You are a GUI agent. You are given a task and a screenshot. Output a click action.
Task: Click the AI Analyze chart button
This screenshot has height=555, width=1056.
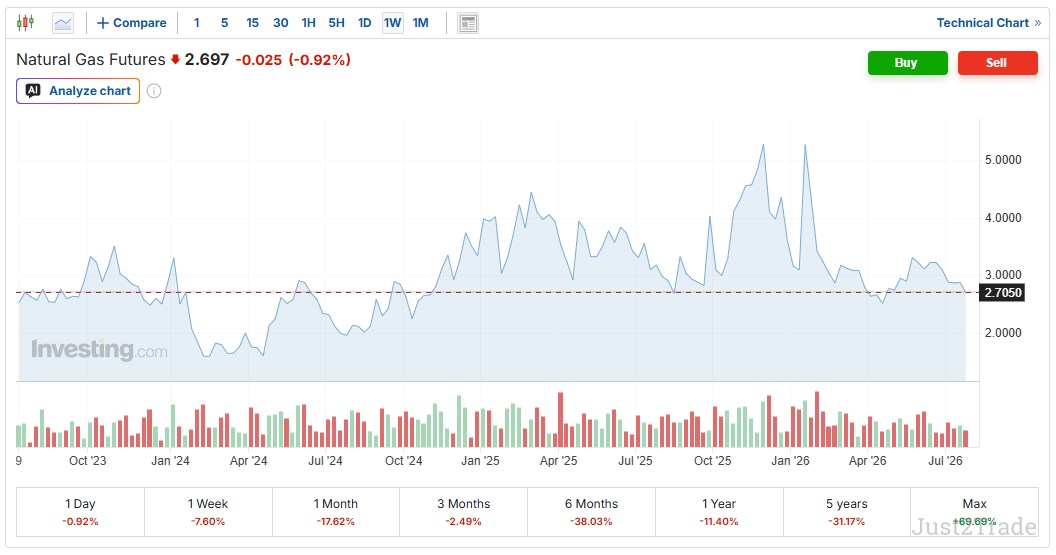[78, 91]
